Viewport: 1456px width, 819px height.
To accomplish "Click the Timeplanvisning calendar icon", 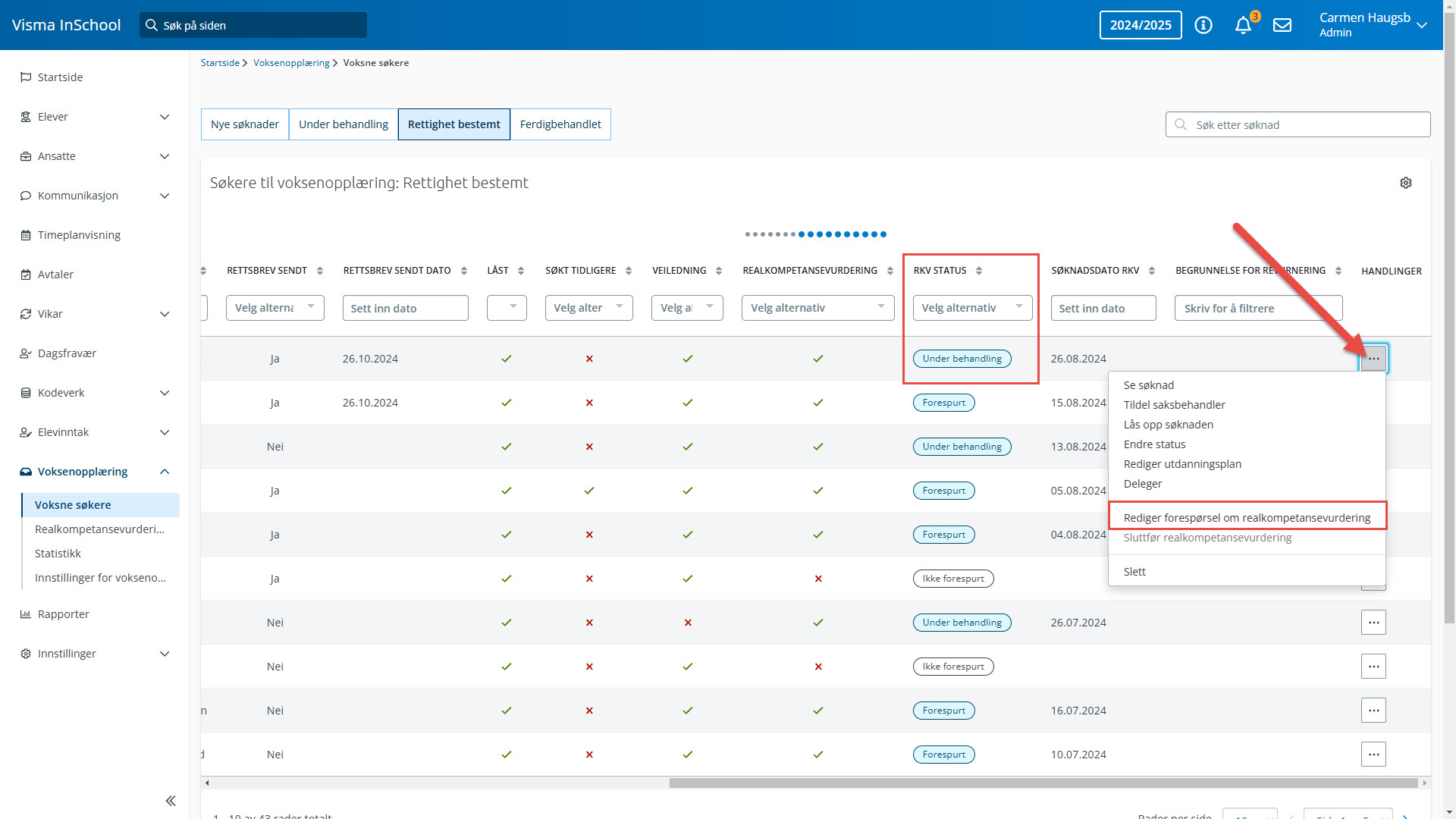I will (26, 235).
